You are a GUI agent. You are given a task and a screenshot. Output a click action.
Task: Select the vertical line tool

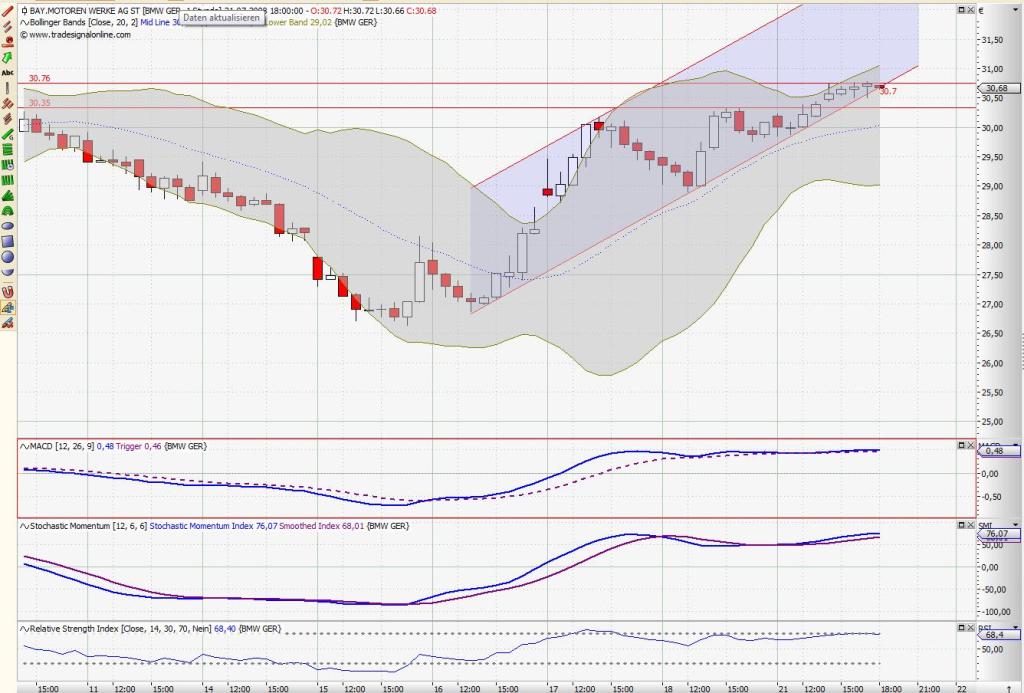(x=8, y=88)
